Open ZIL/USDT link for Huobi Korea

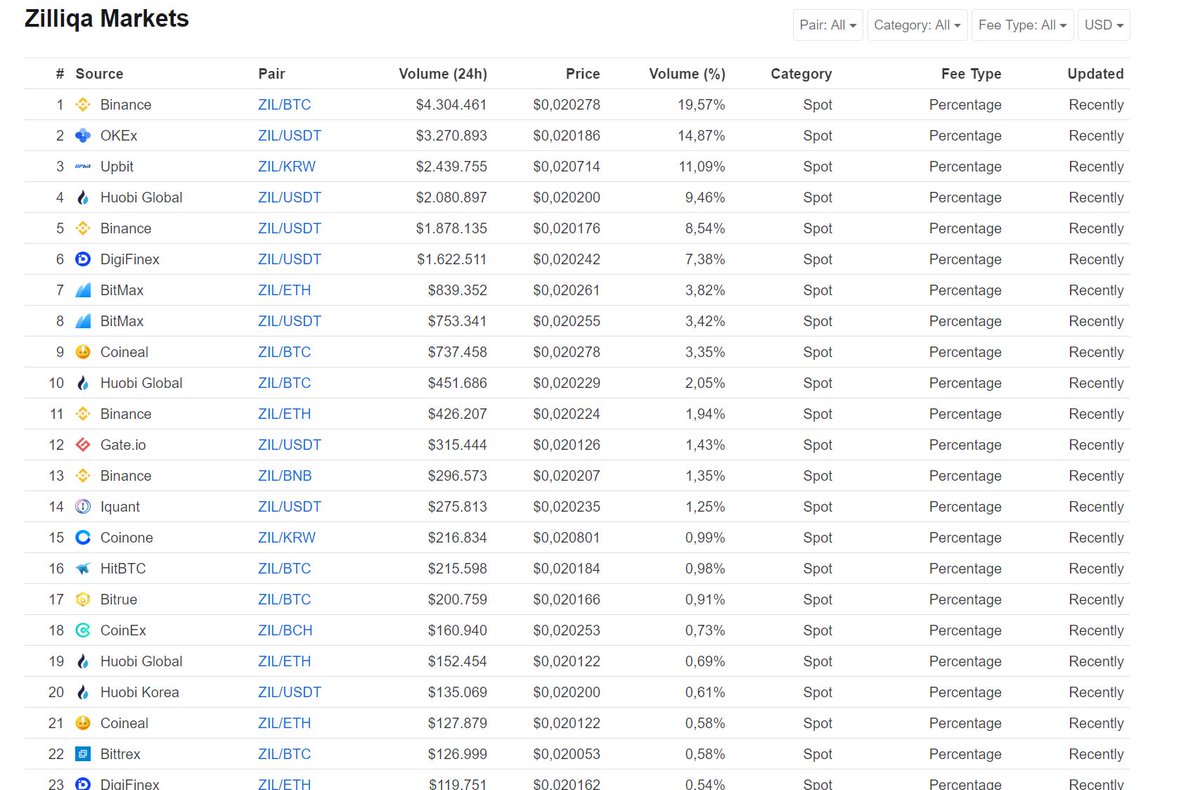[290, 694]
